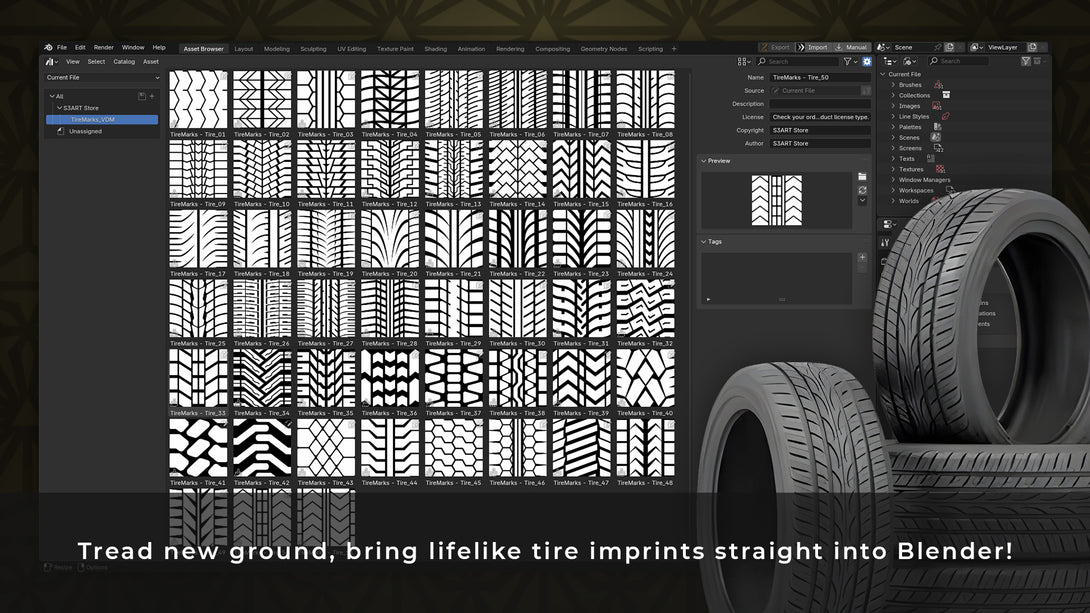Switch to the Sculpting workspace tab
1090x613 pixels.
pos(313,49)
